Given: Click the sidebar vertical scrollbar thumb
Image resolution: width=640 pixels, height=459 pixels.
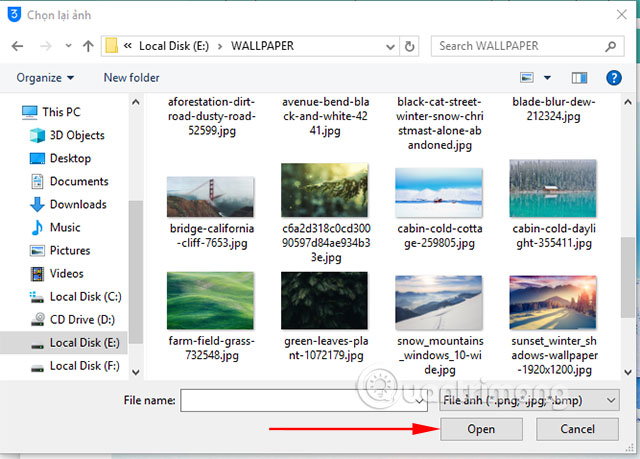Looking at the screenshot, I should click(x=136, y=273).
